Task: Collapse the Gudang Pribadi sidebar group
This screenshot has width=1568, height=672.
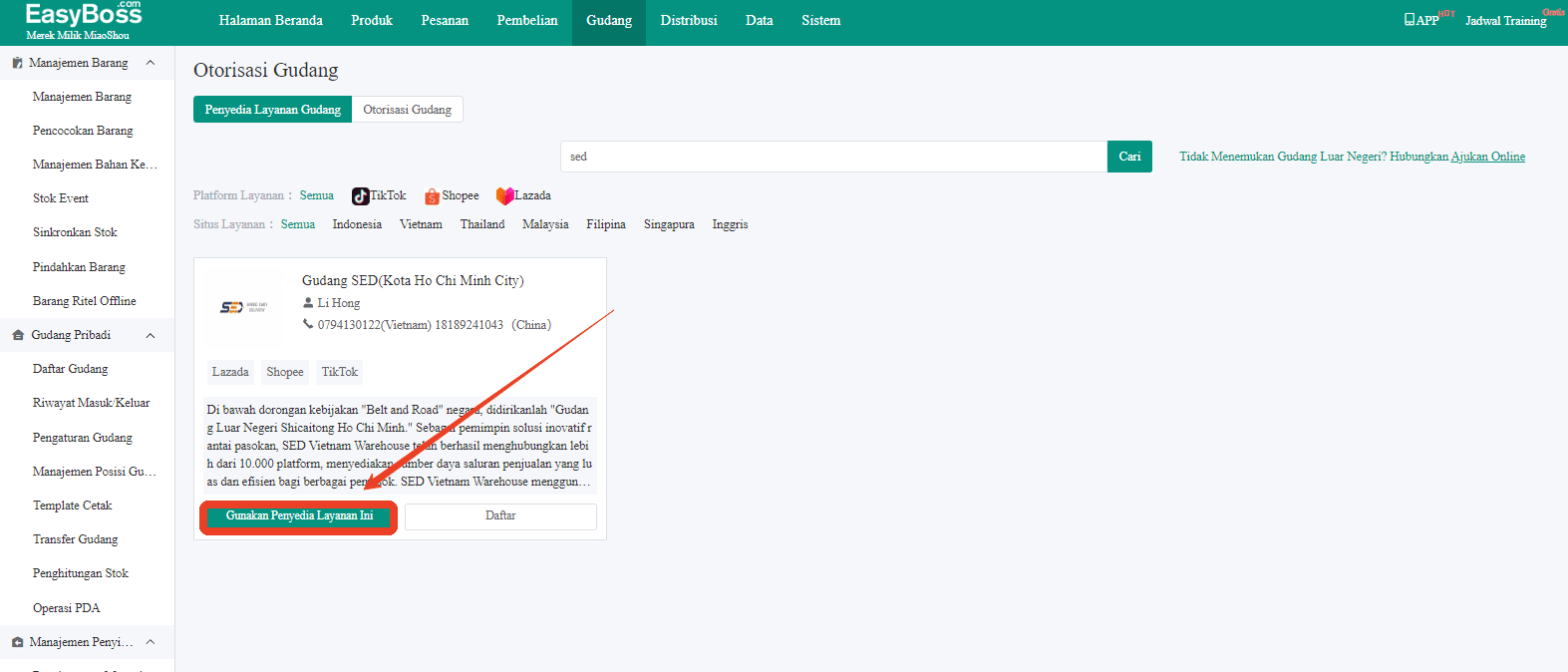Action: pos(151,335)
